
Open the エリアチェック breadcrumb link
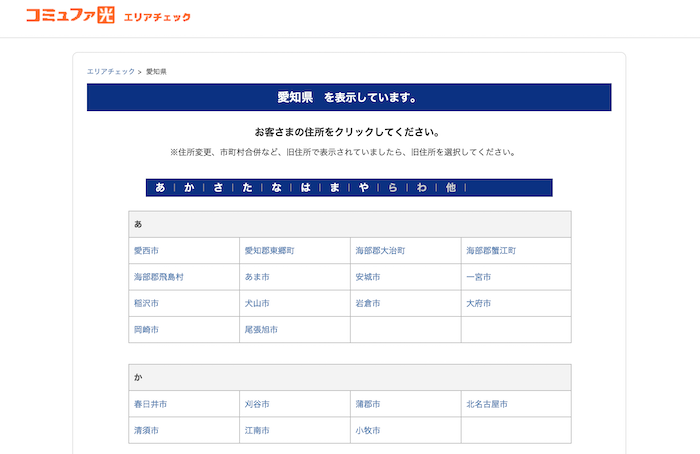pos(111,71)
